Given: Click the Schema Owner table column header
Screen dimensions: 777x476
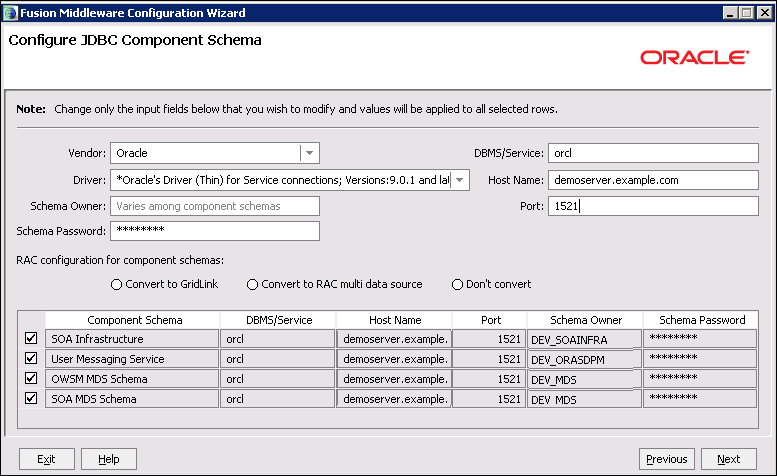Looking at the screenshot, I should (585, 320).
